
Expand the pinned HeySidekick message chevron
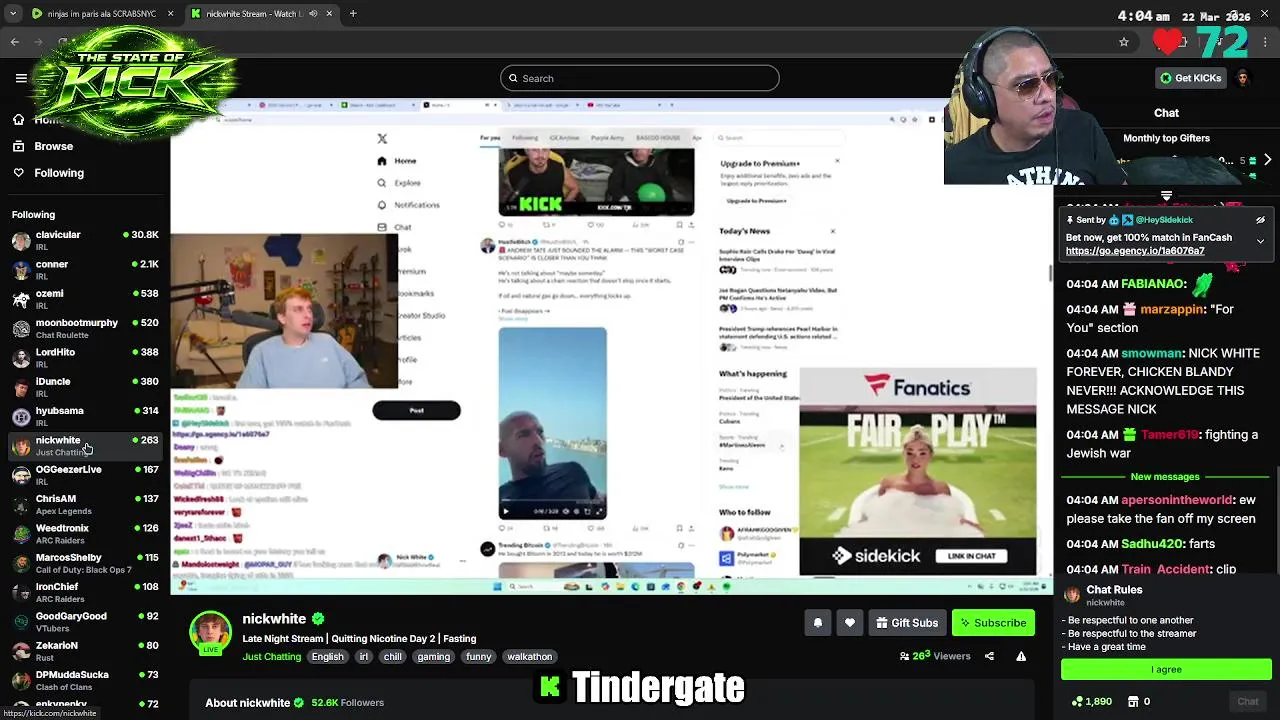[1260, 241]
